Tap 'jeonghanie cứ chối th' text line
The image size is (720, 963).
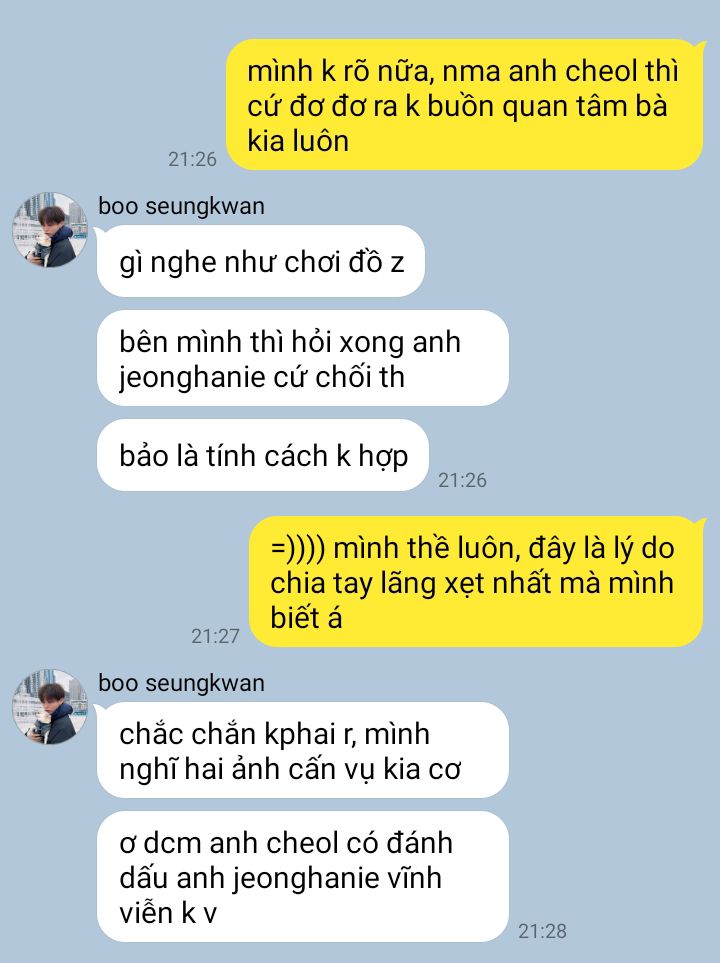[x=262, y=377]
